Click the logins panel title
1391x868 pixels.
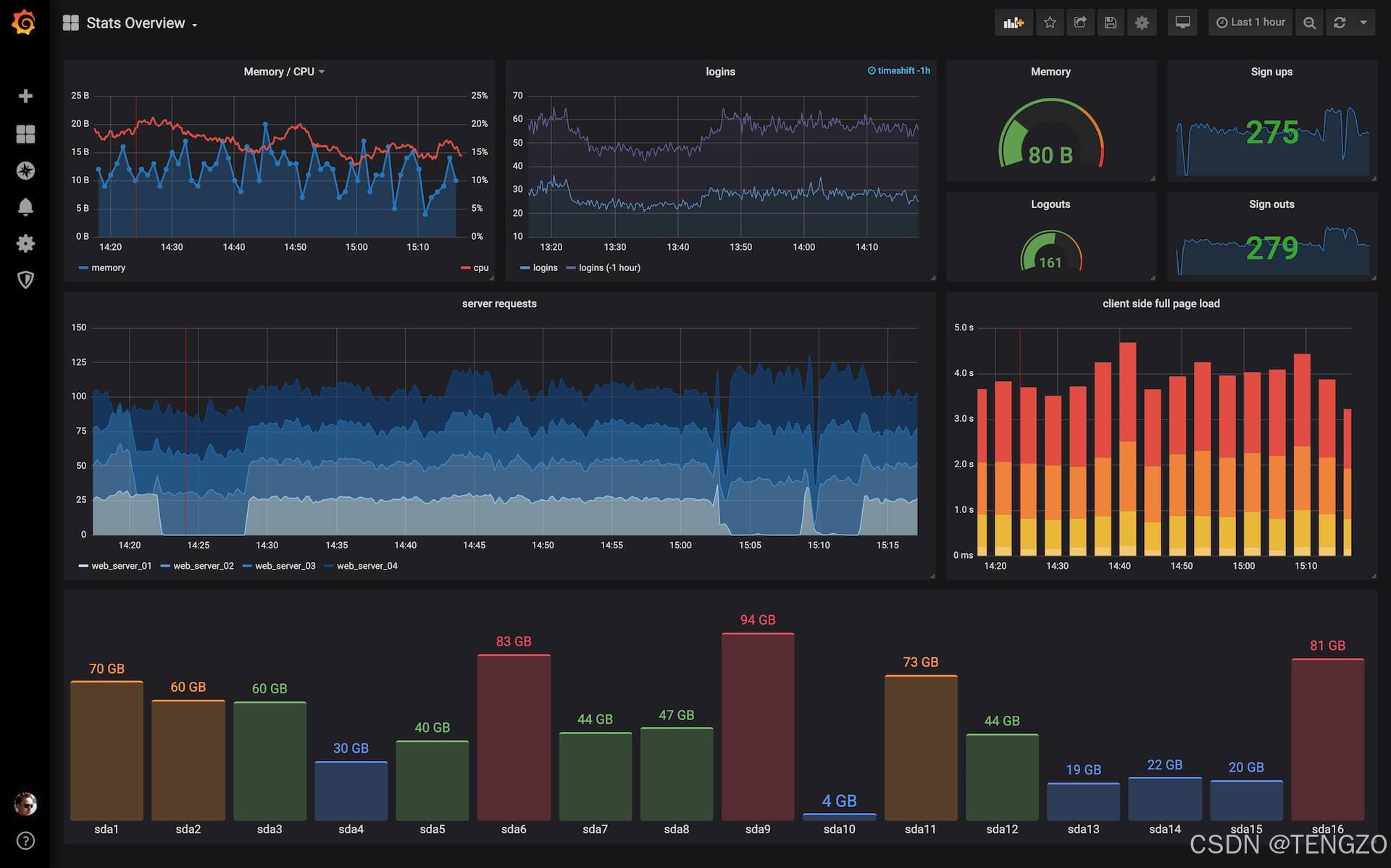point(720,72)
